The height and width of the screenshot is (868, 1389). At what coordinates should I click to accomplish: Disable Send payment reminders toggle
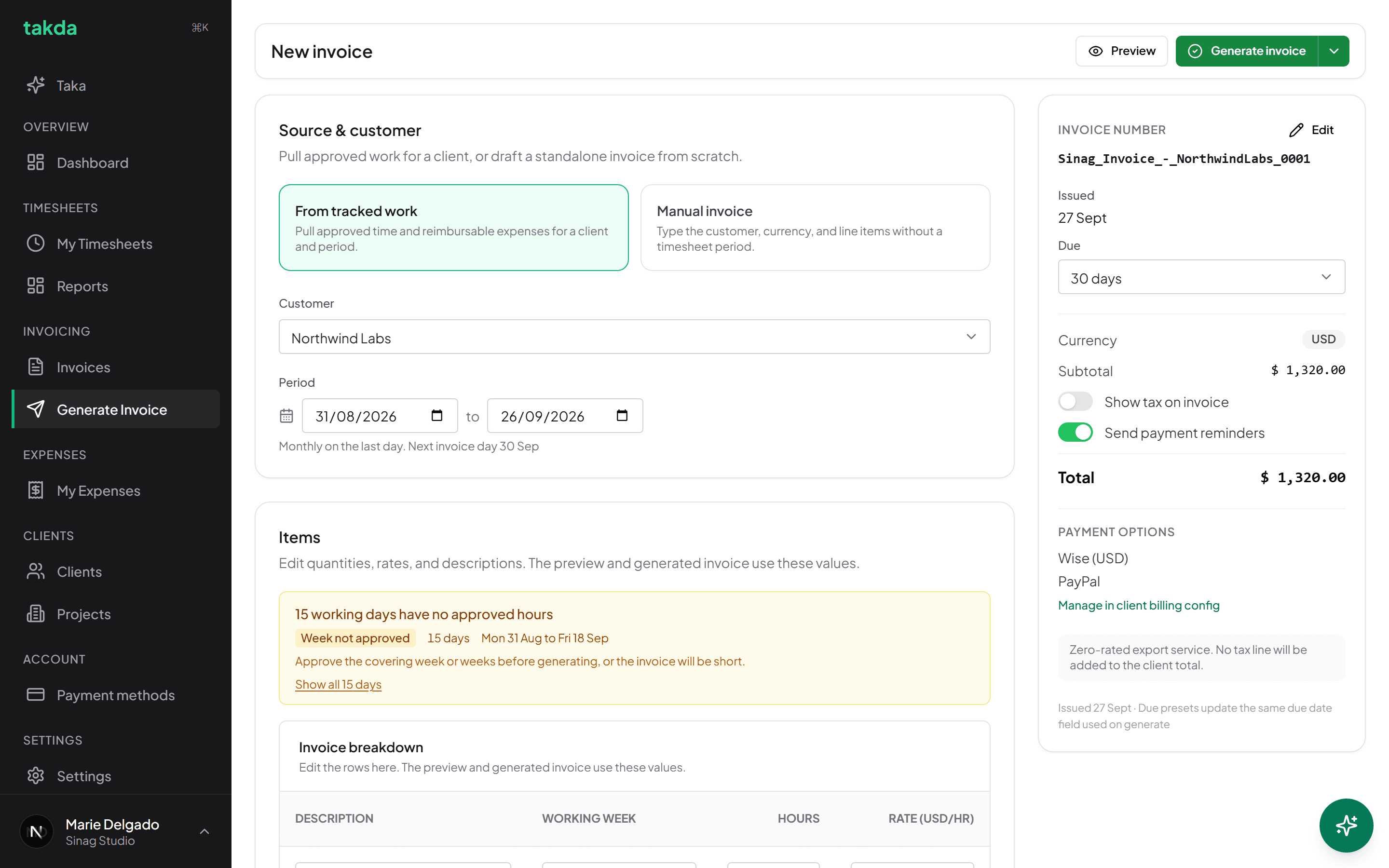(1075, 432)
